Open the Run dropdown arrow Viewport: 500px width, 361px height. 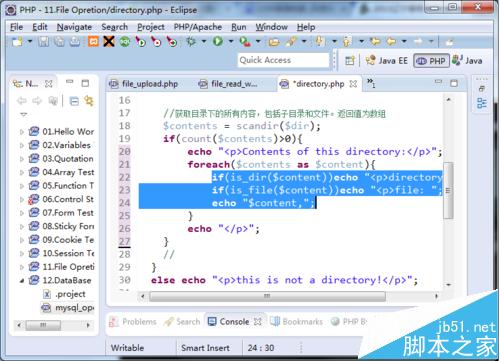231,42
